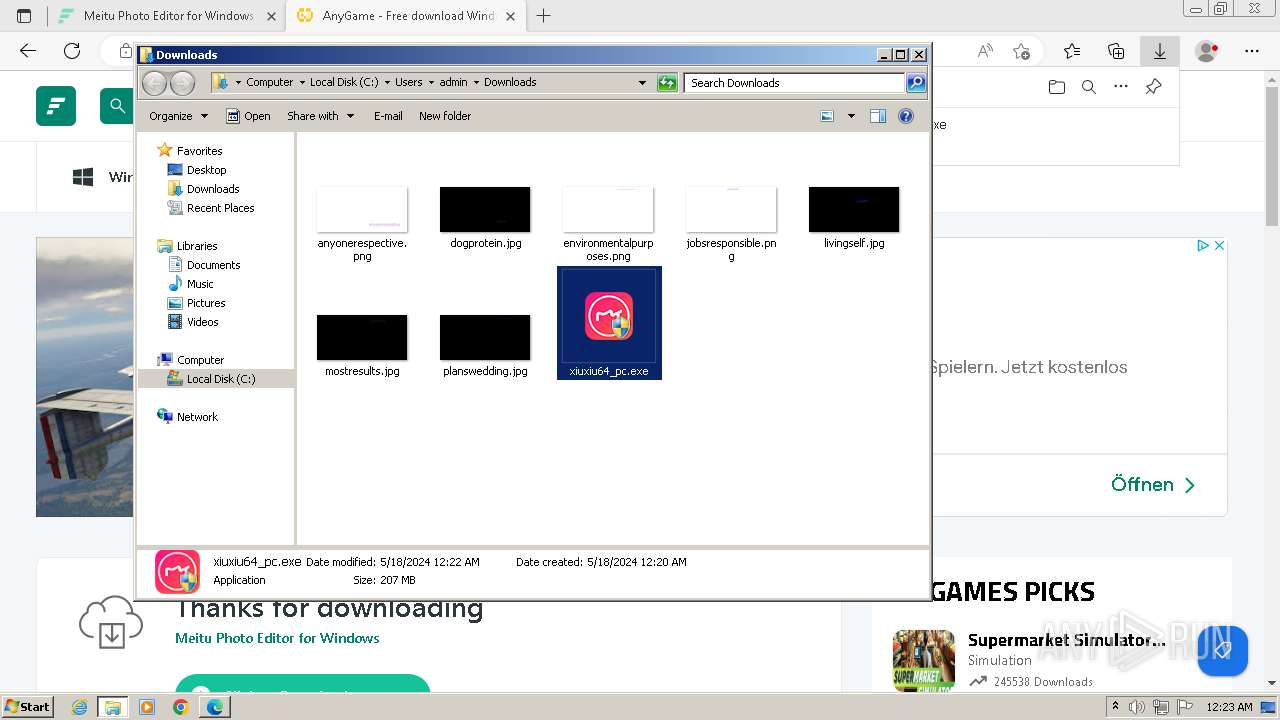Click the browser back arrow
Image resolution: width=1280 pixels, height=720 pixels.
click(28, 51)
